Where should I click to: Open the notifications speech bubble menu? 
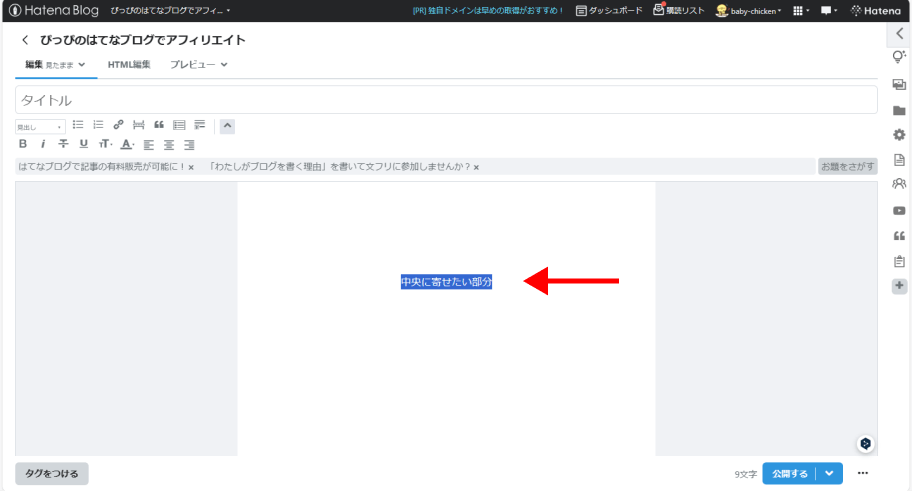[829, 11]
